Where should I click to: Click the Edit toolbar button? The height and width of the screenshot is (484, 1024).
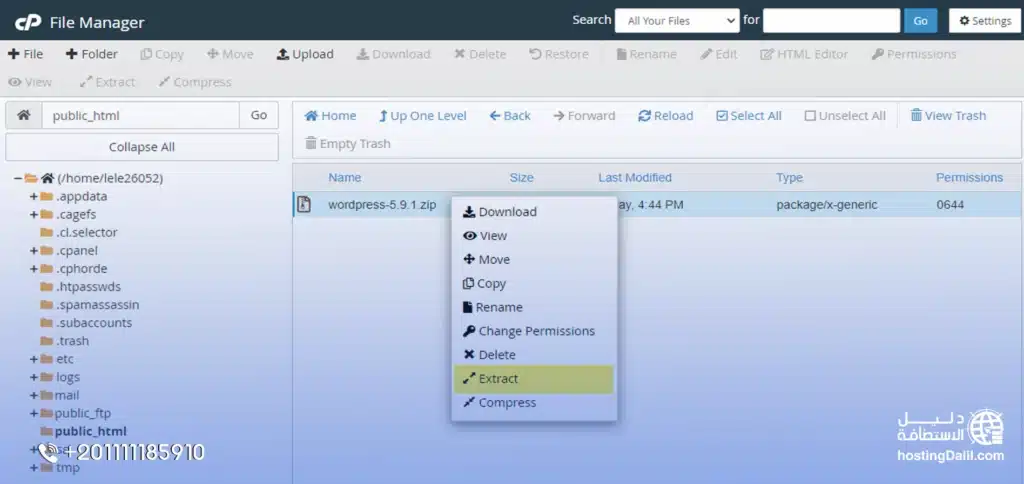click(x=718, y=54)
